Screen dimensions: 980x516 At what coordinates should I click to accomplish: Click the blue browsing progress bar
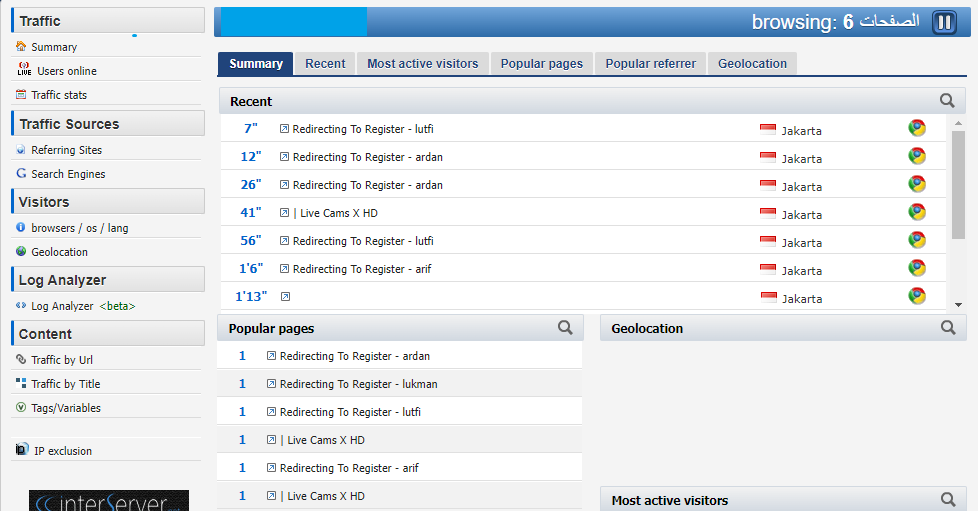click(293, 22)
